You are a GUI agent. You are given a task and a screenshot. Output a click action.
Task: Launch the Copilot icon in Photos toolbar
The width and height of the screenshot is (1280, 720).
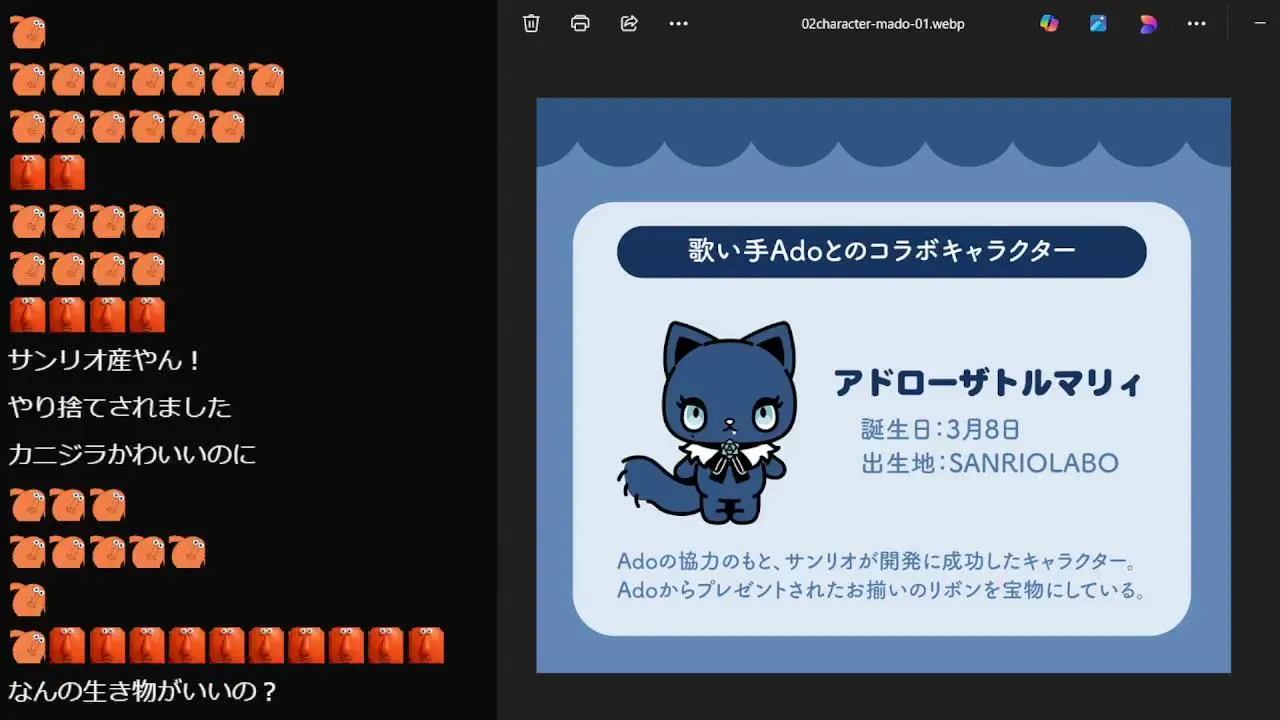click(x=1049, y=23)
